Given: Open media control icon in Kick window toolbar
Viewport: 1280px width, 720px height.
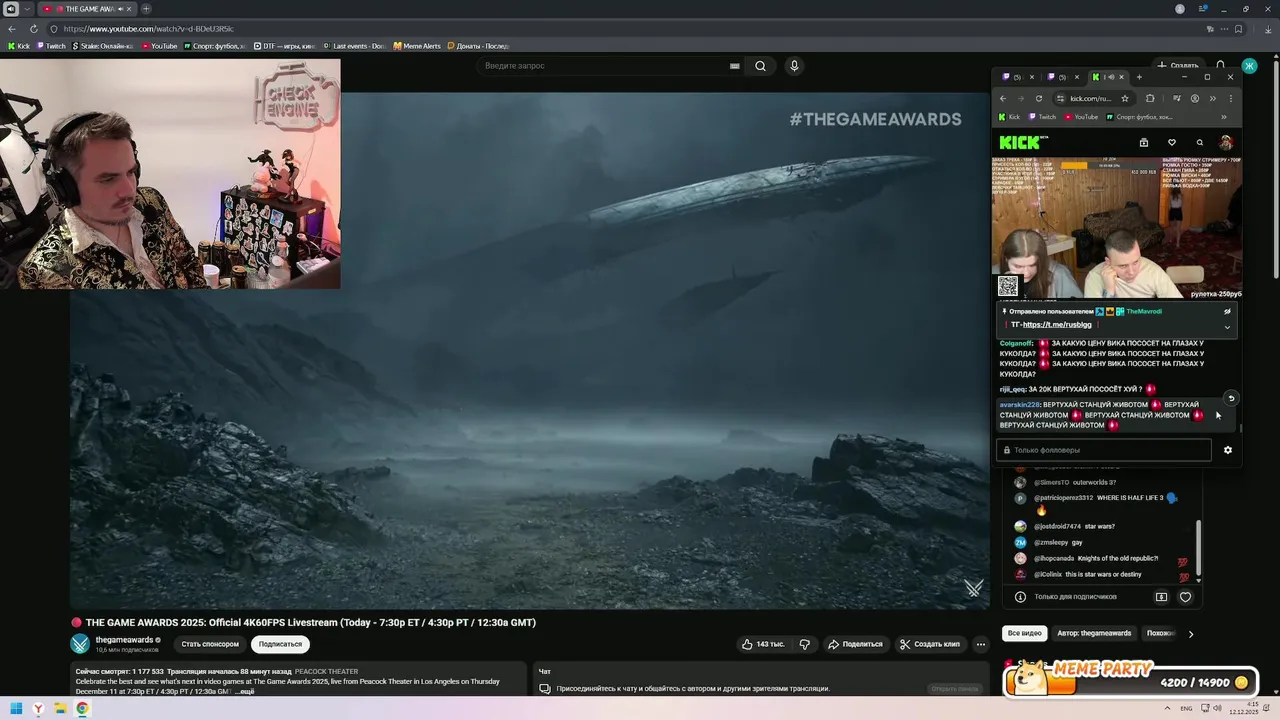Looking at the screenshot, I should [x=1177, y=98].
